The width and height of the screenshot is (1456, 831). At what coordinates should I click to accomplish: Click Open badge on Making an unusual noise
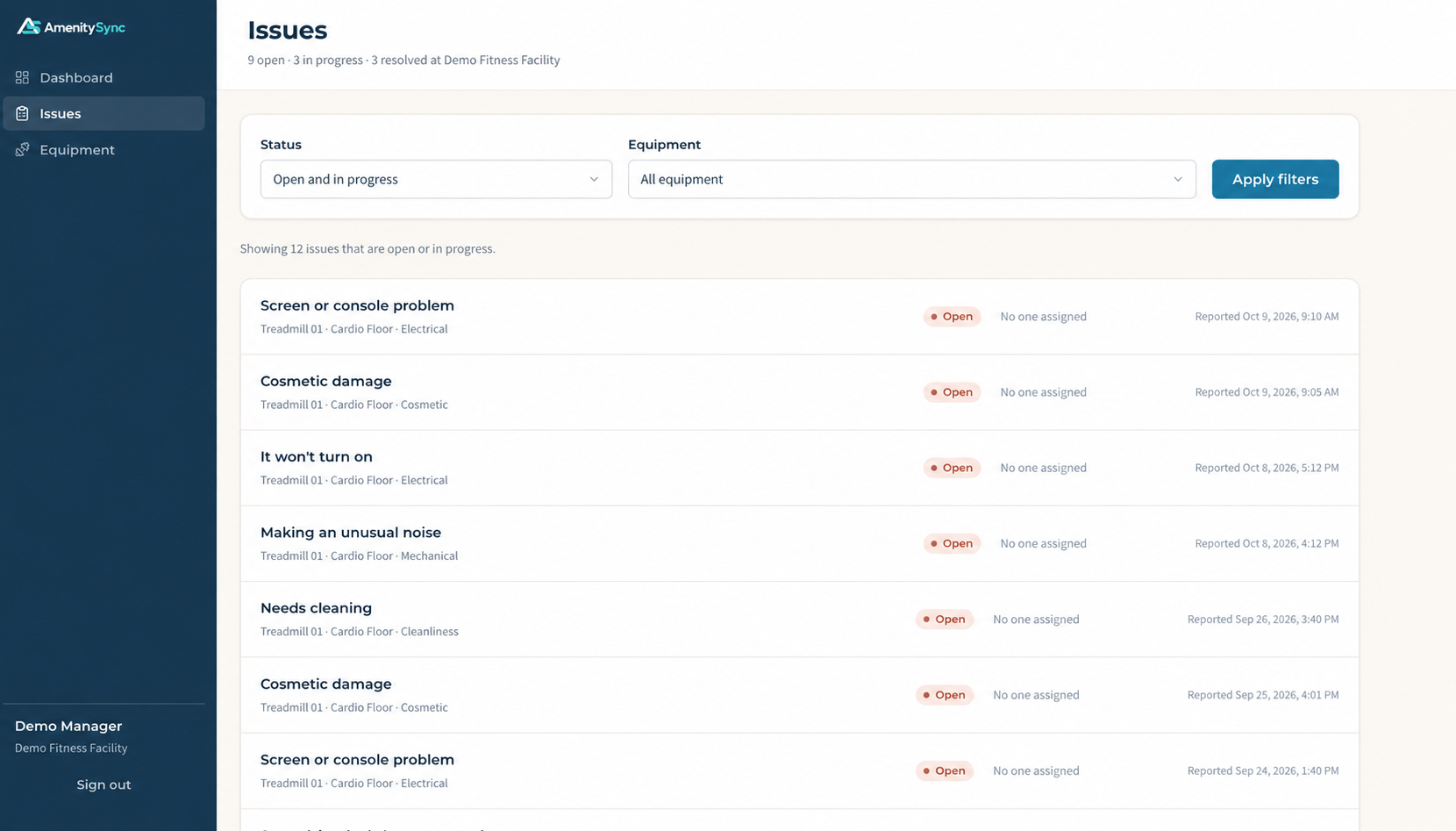(952, 543)
